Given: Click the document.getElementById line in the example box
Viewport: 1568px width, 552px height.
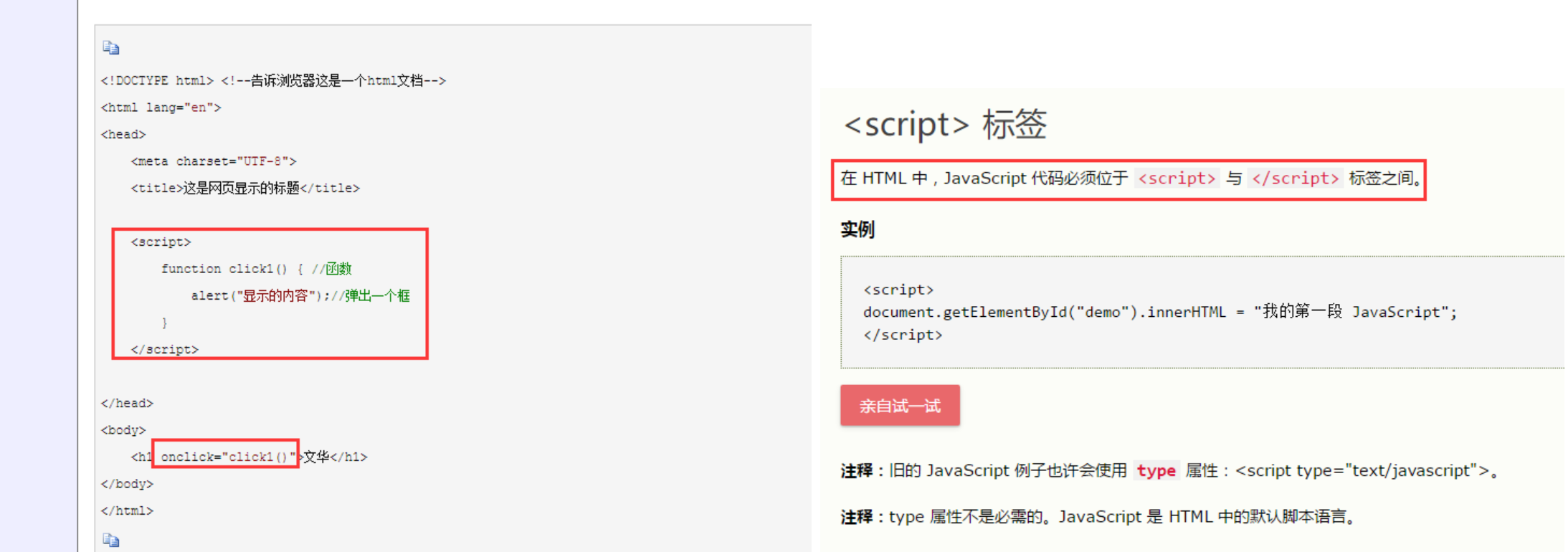Looking at the screenshot, I should pyautogui.click(x=1159, y=313).
